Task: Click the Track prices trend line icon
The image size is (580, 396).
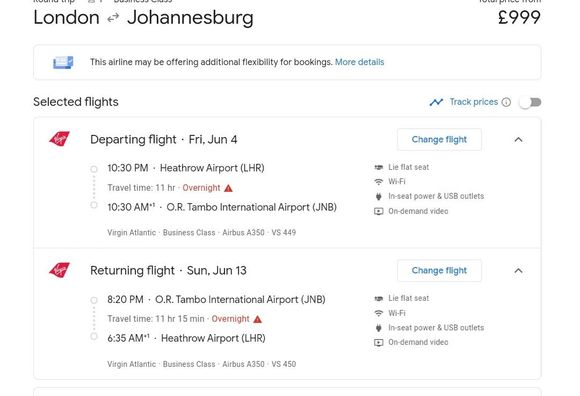Action: tap(436, 102)
